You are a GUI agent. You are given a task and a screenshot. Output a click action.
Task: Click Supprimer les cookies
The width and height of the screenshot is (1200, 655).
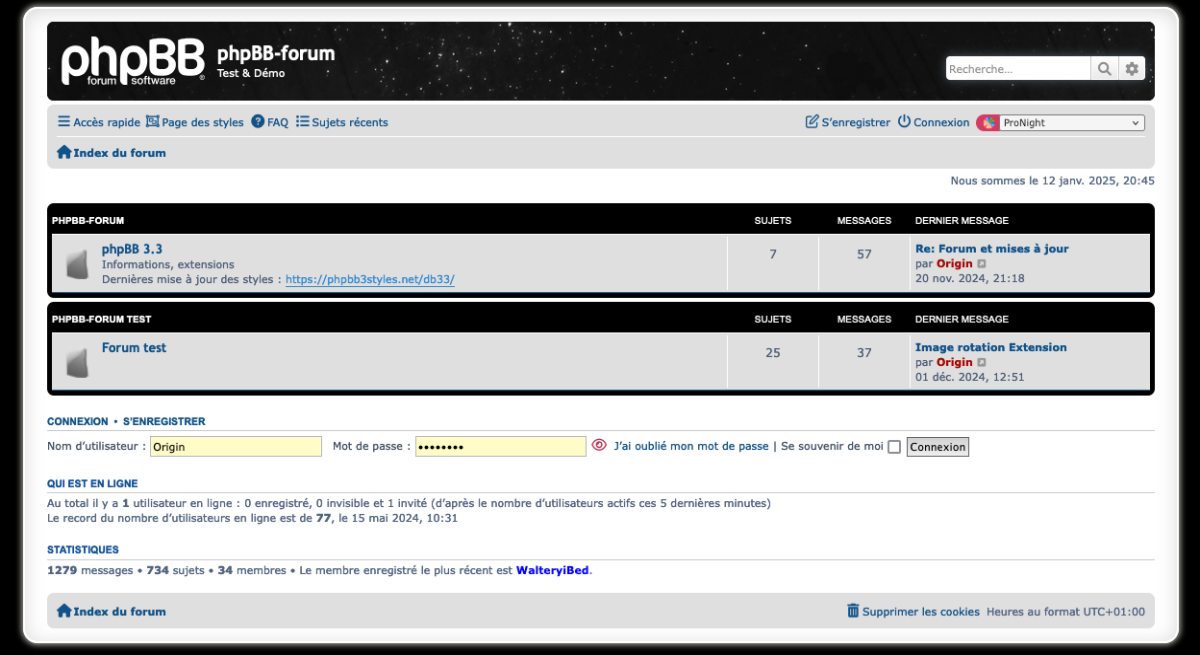coord(913,611)
